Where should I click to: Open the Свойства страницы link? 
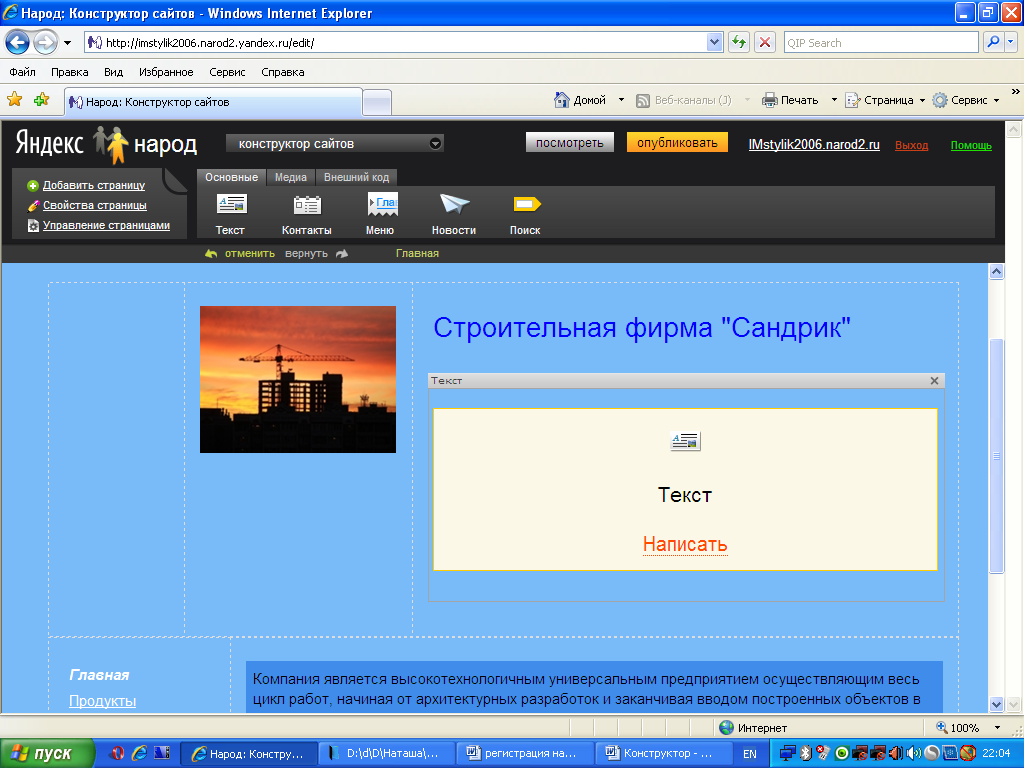pos(95,205)
